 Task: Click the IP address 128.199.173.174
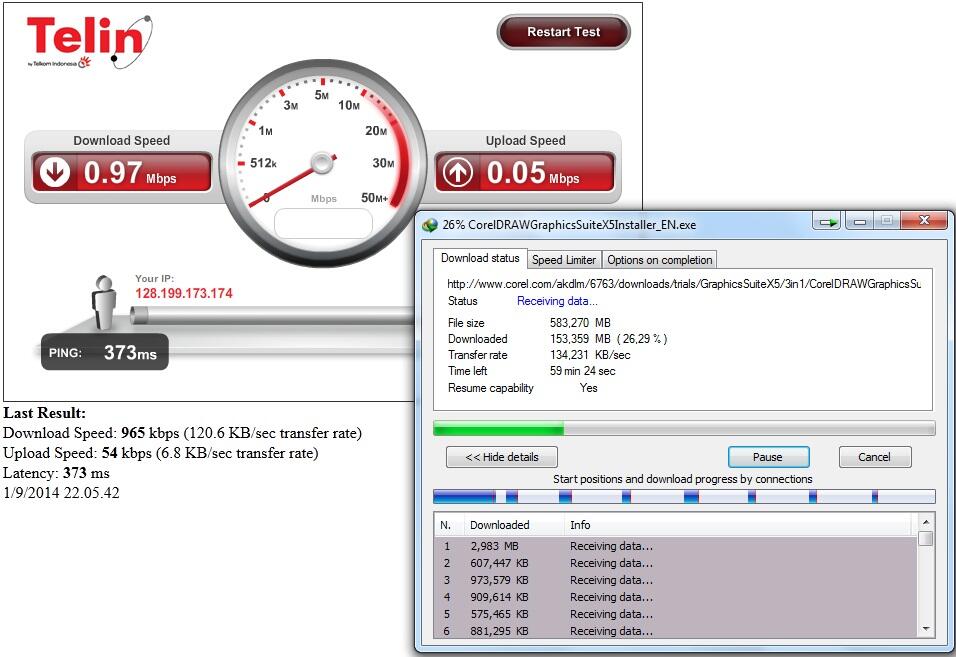(184, 293)
